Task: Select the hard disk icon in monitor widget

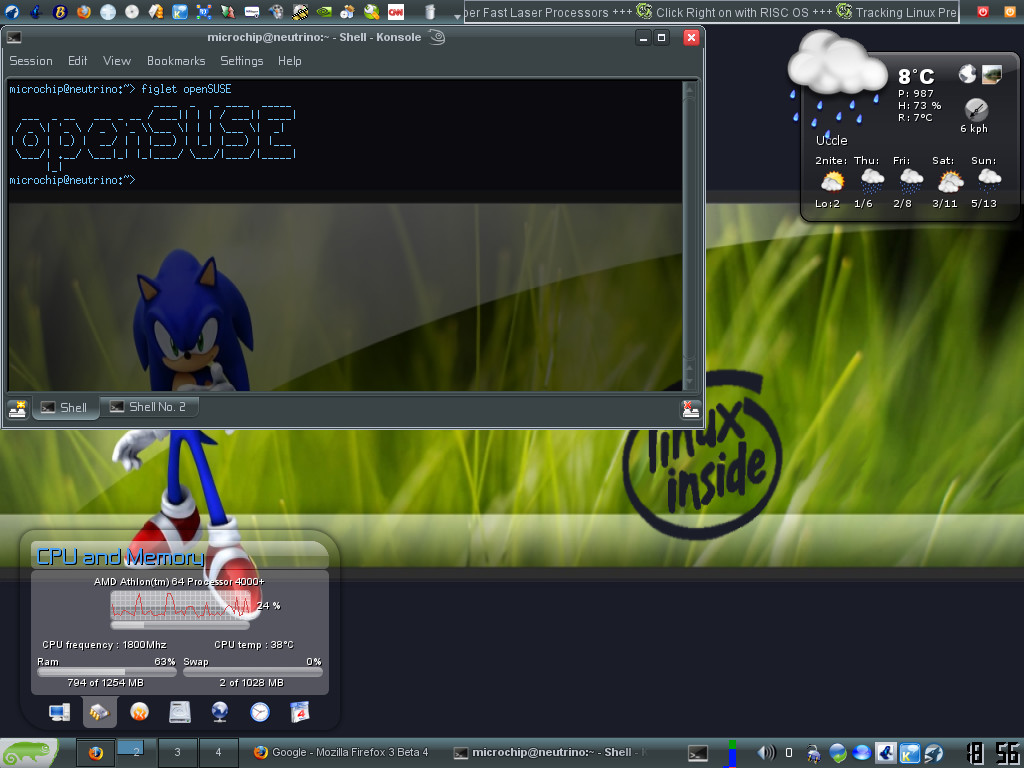Action: [x=180, y=712]
